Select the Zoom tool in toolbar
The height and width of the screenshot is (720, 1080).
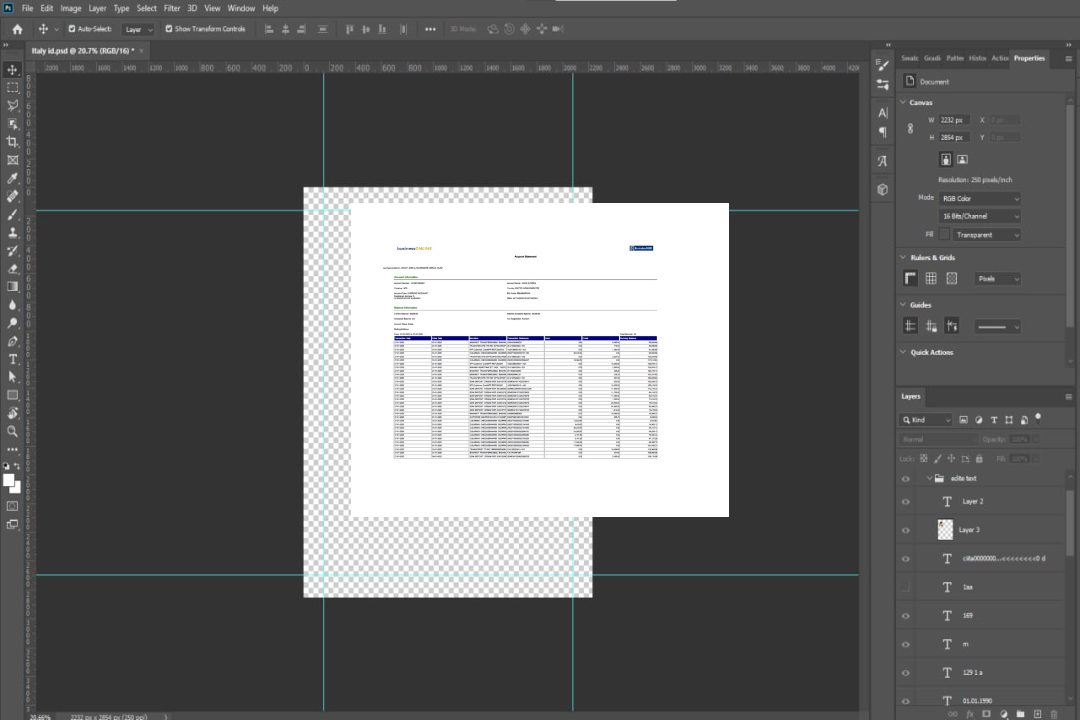(13, 430)
